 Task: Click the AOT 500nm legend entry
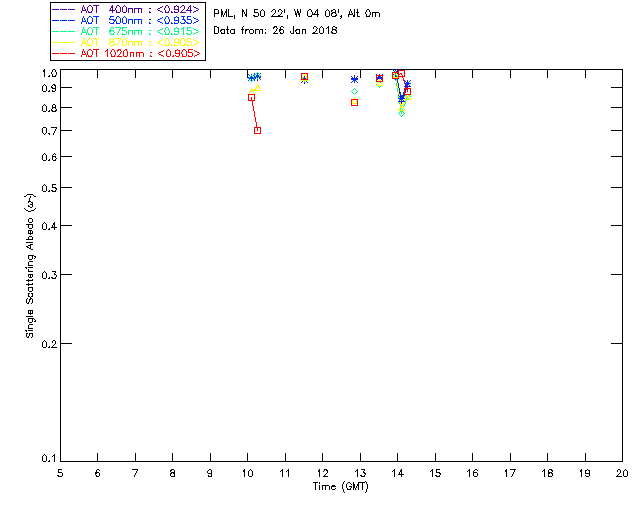click(x=126, y=20)
